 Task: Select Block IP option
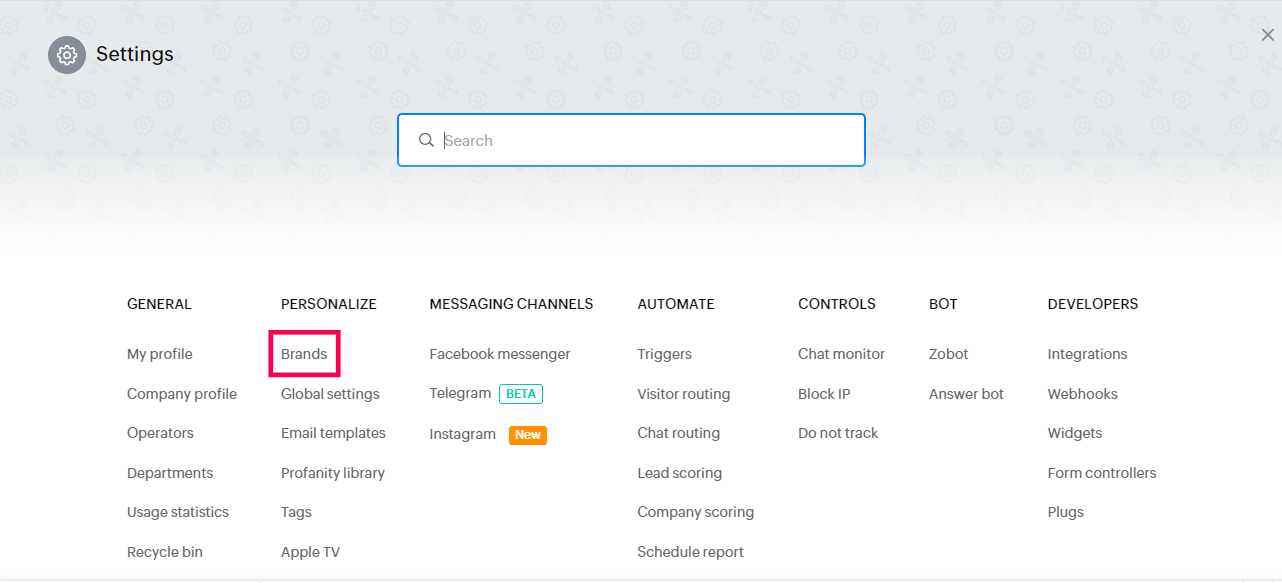(x=824, y=394)
